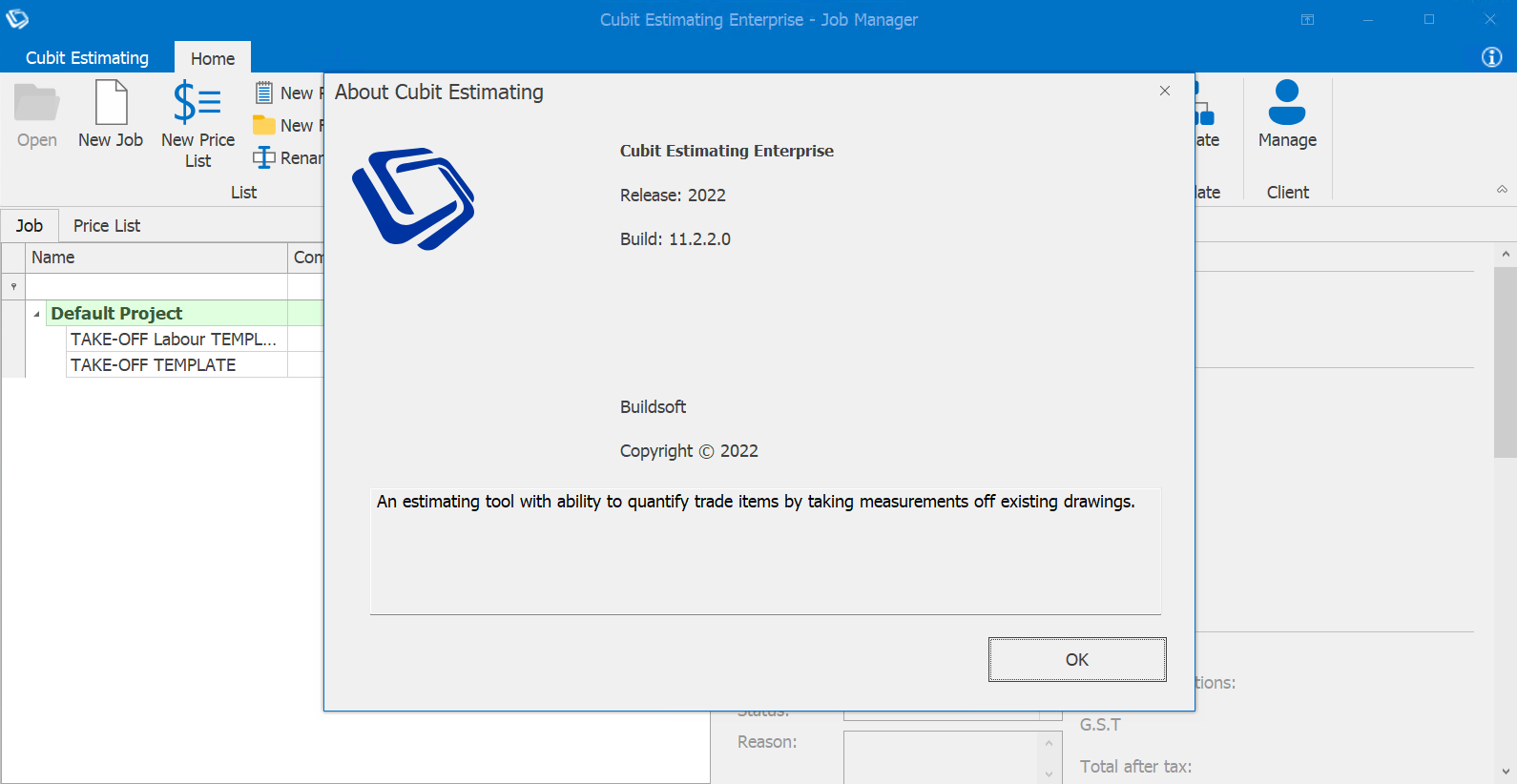1517x784 pixels.
Task: Click the 'Cubit Estimating Enterprise' heading text
Action: click(727, 151)
